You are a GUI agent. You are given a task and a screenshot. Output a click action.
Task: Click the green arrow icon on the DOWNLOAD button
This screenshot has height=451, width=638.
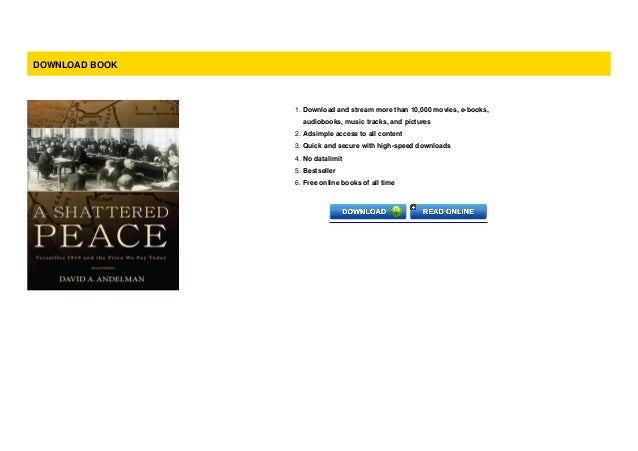(x=396, y=211)
